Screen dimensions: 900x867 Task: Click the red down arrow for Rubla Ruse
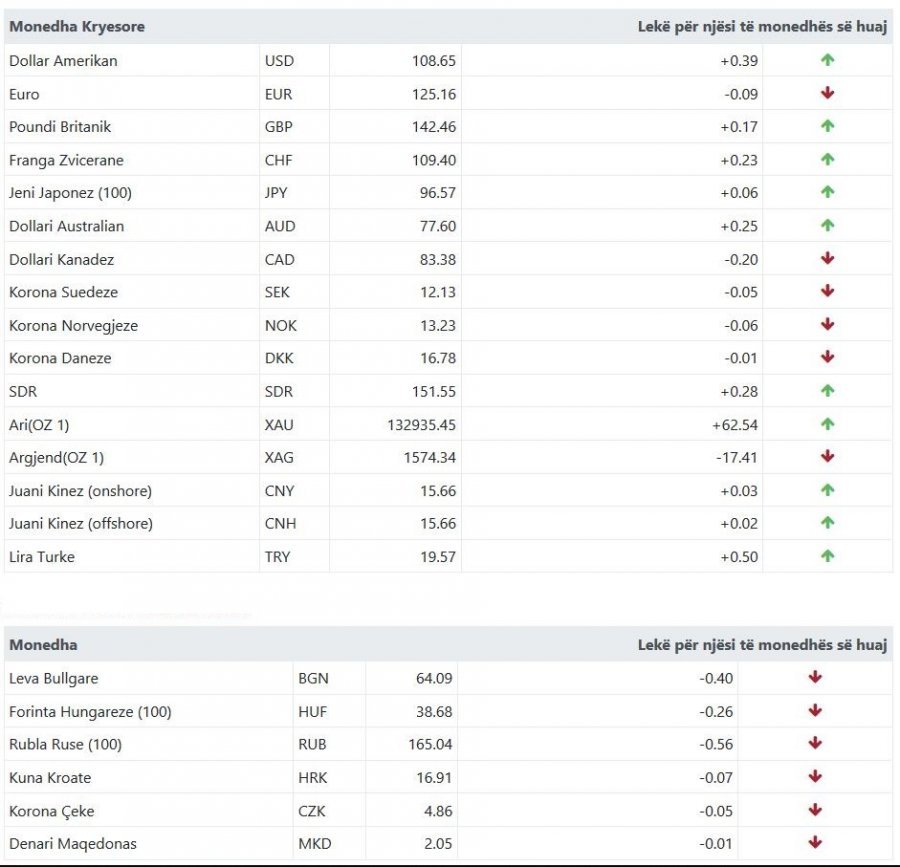point(815,744)
